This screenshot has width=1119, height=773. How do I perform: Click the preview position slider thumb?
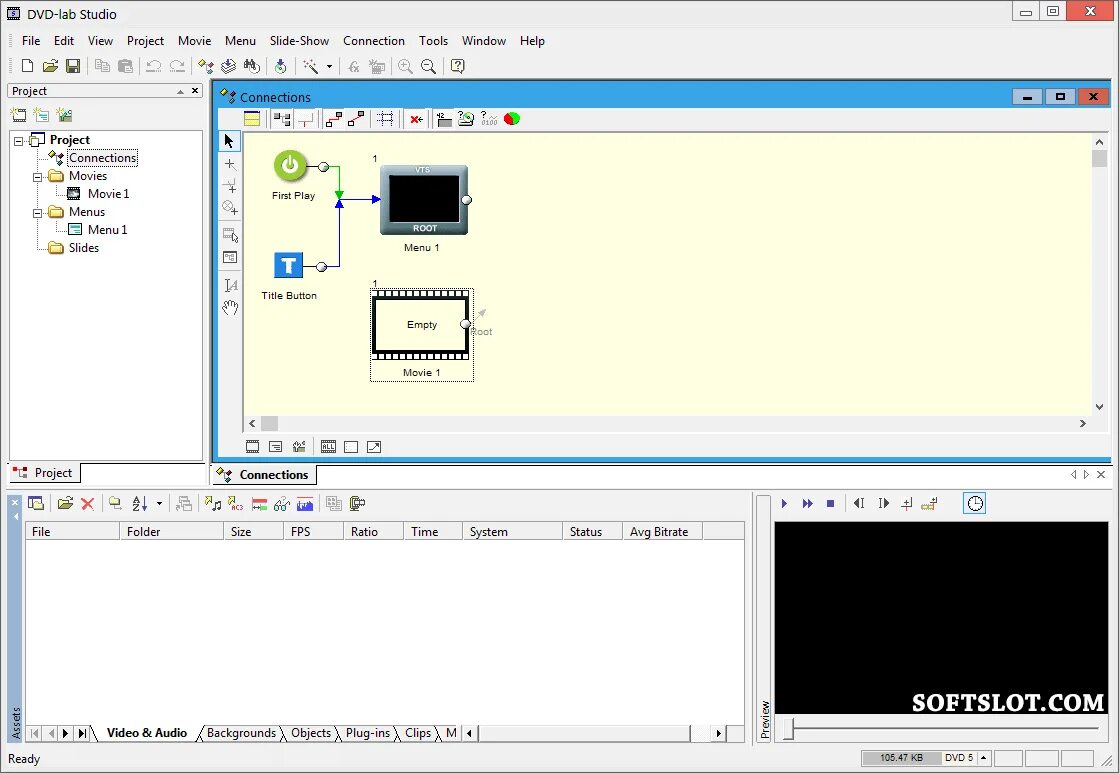point(789,729)
